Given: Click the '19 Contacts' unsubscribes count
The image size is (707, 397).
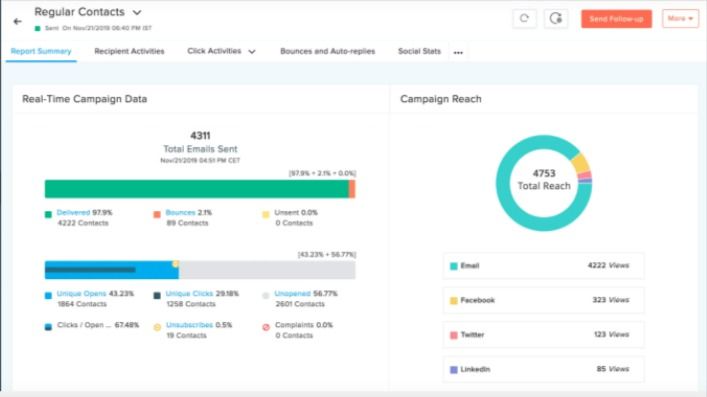Looking at the screenshot, I should [x=186, y=335].
